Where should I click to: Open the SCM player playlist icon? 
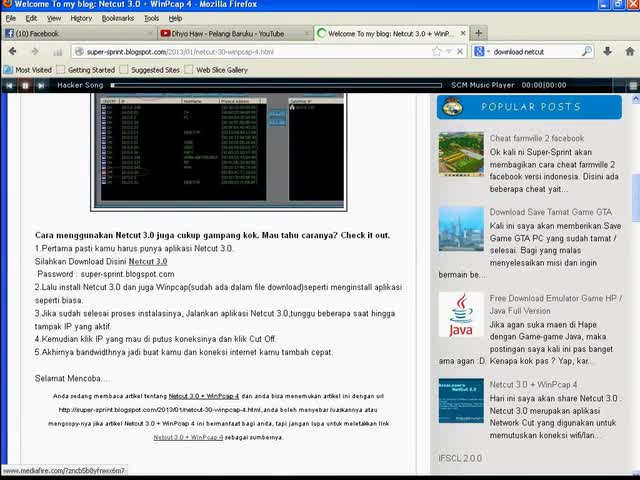click(633, 85)
